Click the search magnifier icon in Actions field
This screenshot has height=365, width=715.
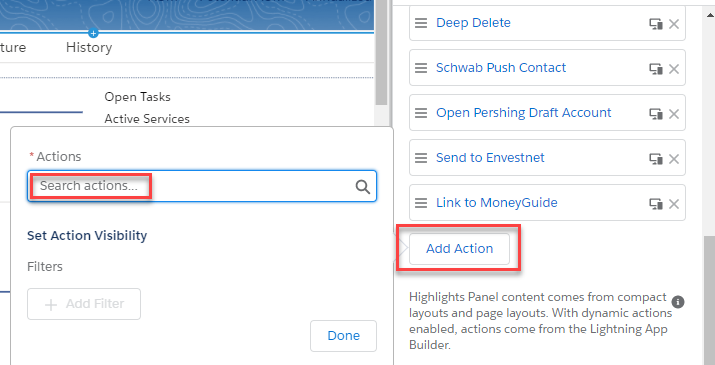[363, 187]
